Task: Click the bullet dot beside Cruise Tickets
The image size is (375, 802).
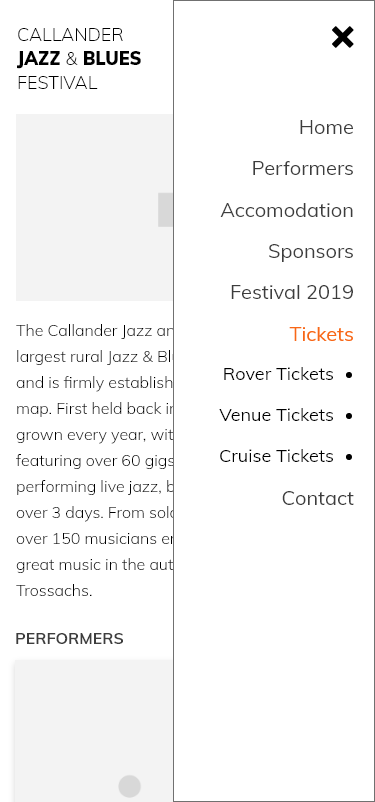Action: click(x=349, y=457)
